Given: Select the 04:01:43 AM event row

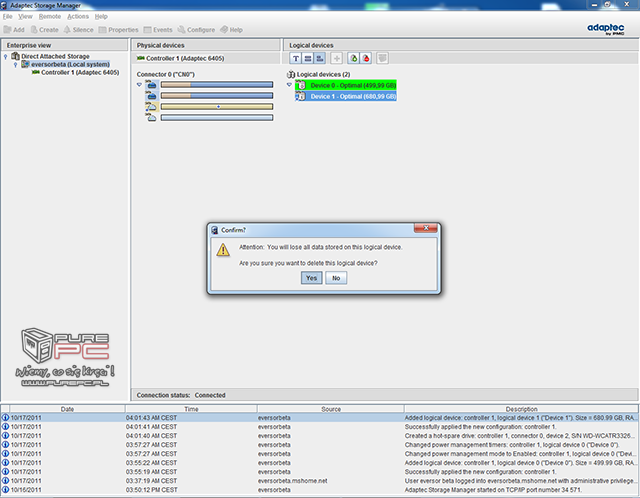Looking at the screenshot, I should [320, 418].
